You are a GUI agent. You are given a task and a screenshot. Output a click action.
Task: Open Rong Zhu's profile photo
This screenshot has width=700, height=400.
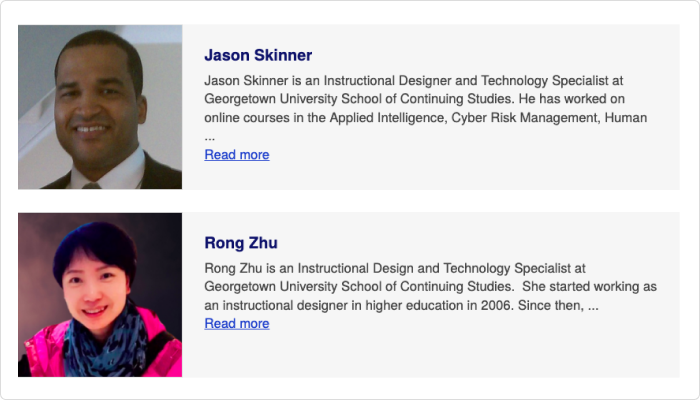click(x=100, y=295)
